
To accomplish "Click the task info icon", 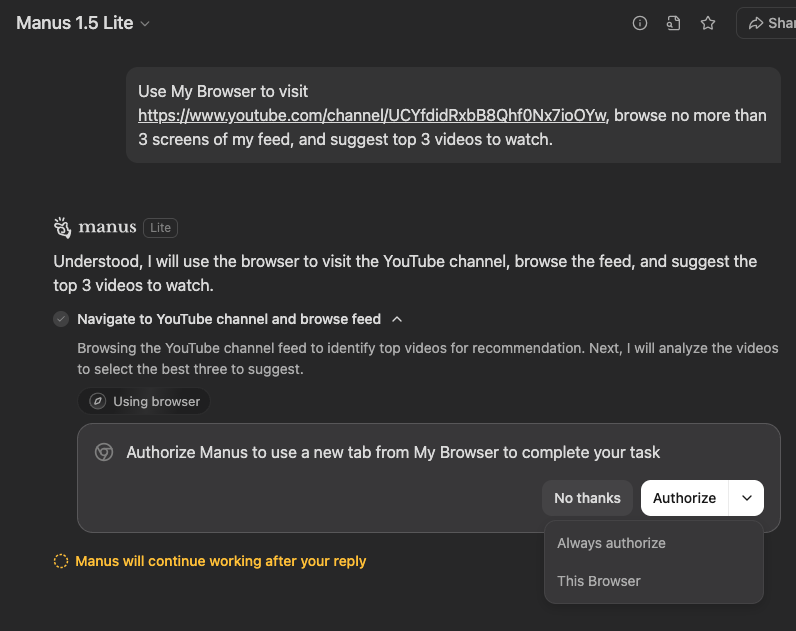I will pos(640,23).
